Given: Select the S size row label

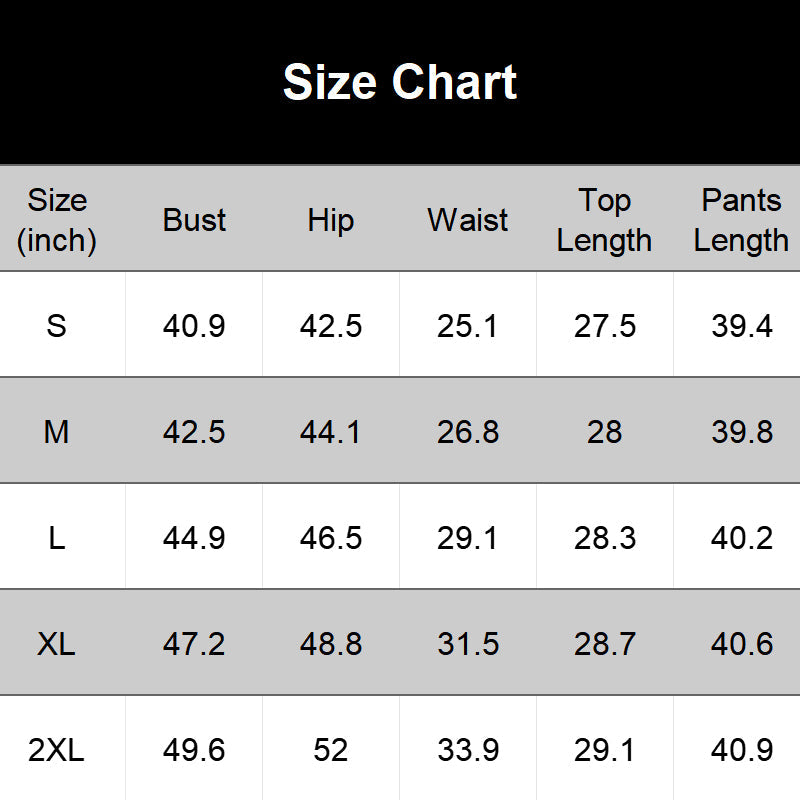Looking at the screenshot, I should pos(57,326).
